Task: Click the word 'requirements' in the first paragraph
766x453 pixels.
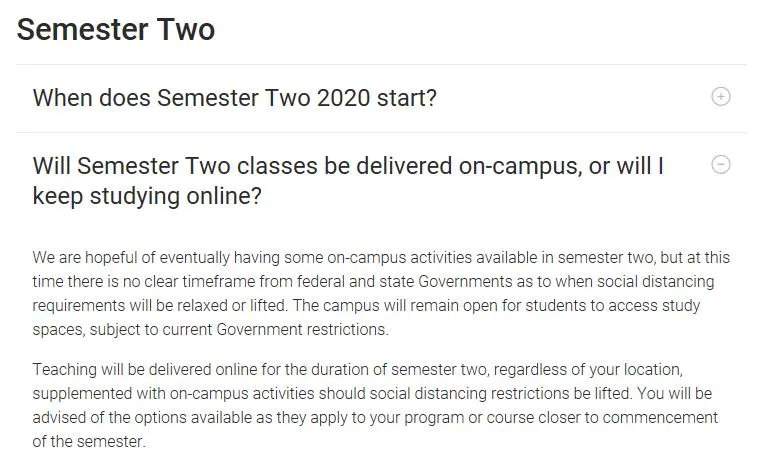Action: pyautogui.click(x=79, y=306)
